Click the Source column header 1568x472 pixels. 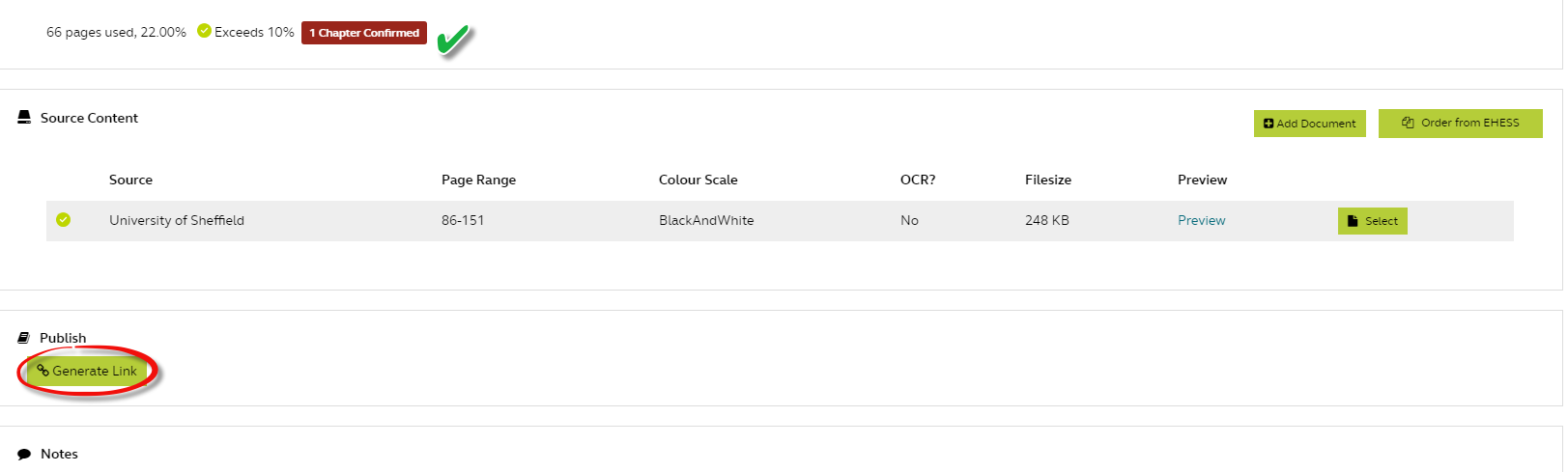130,180
